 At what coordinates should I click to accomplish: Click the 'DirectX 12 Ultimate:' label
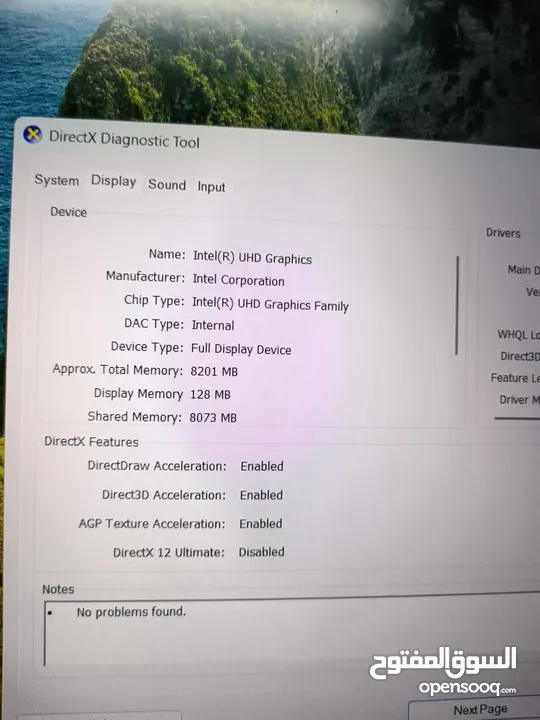coord(169,552)
